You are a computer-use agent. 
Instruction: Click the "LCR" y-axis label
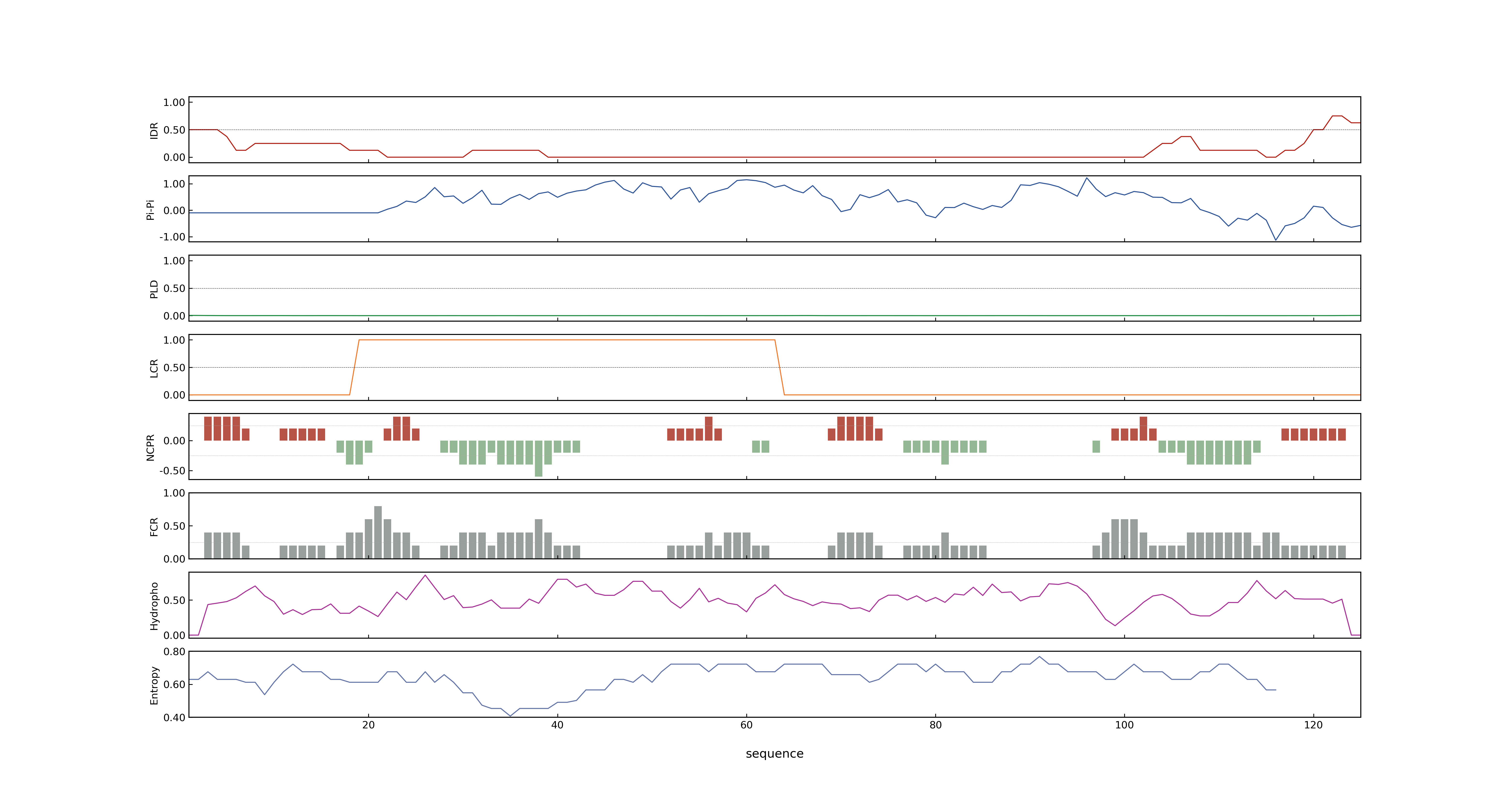click(154, 368)
